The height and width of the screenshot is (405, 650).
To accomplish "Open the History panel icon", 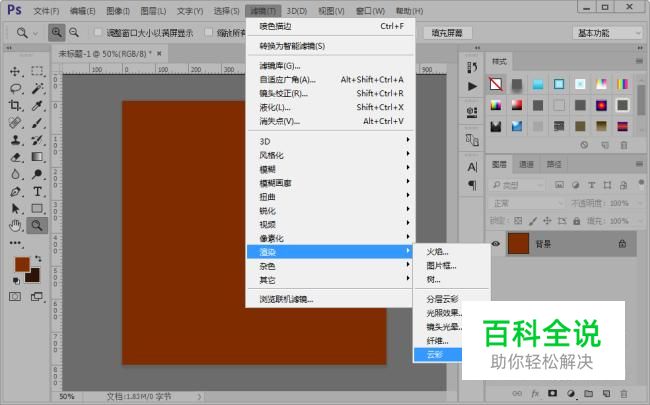I will click(x=472, y=67).
